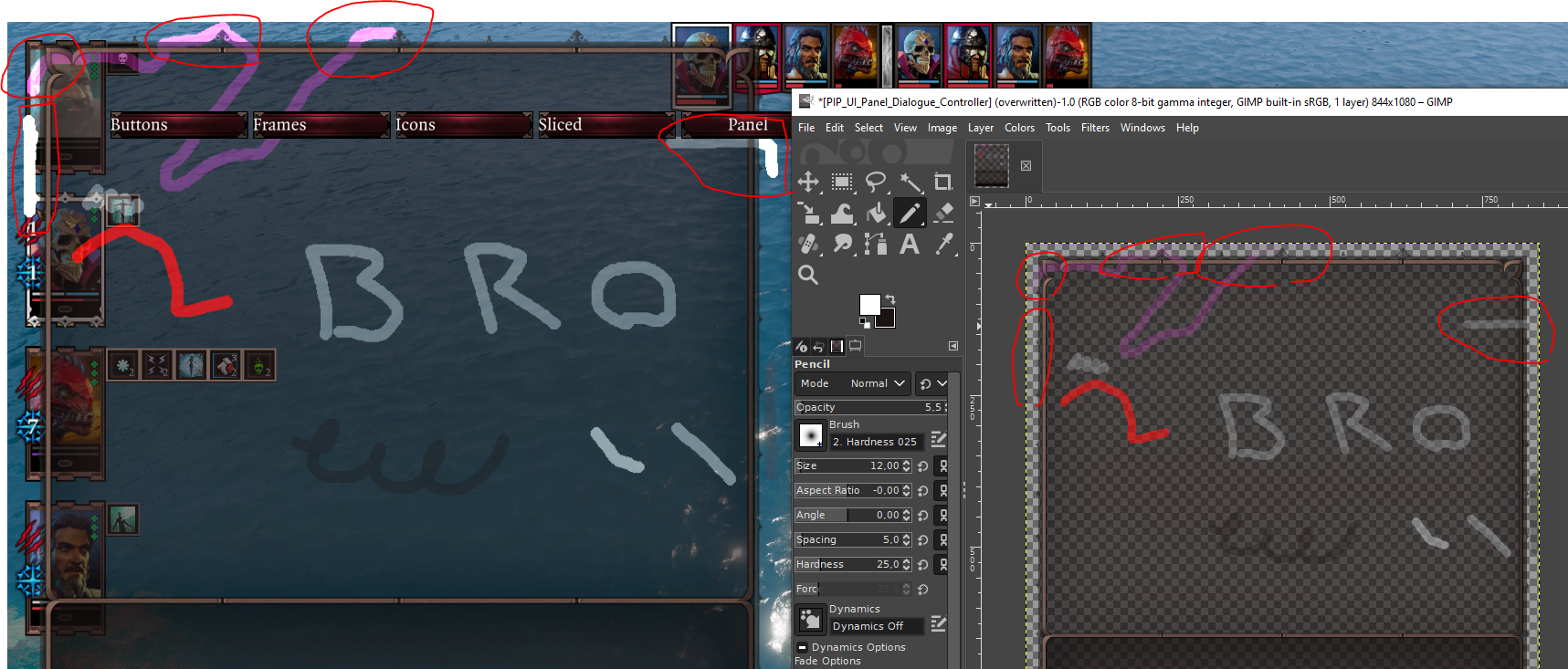Select the Color Picker eyedropper tool
This screenshot has height=669, width=1568.
(943, 244)
